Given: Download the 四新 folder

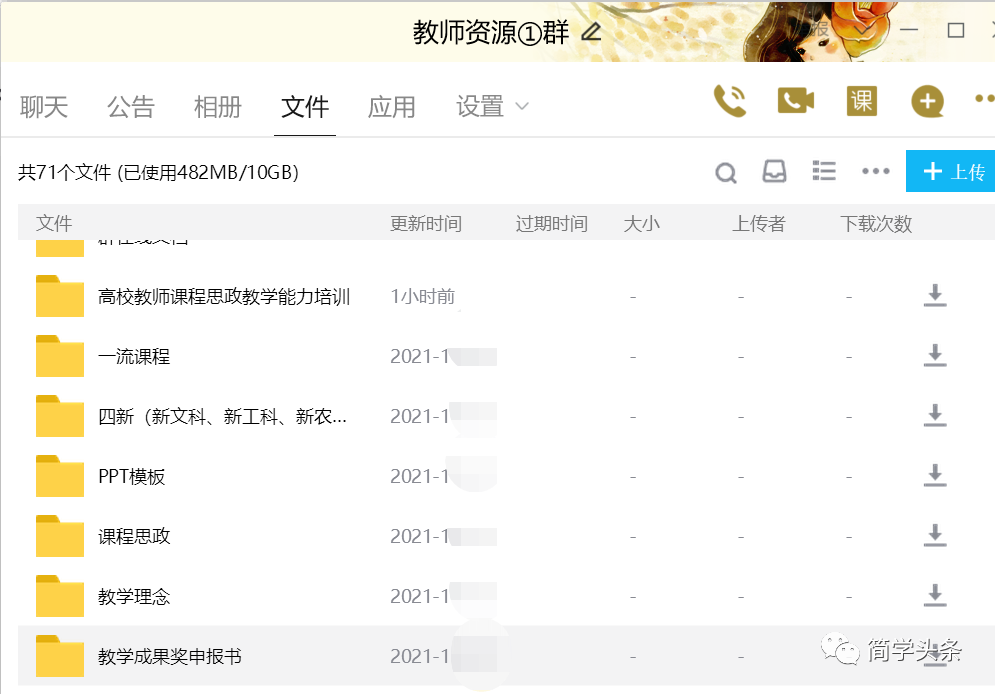Looking at the screenshot, I should coord(935,416).
